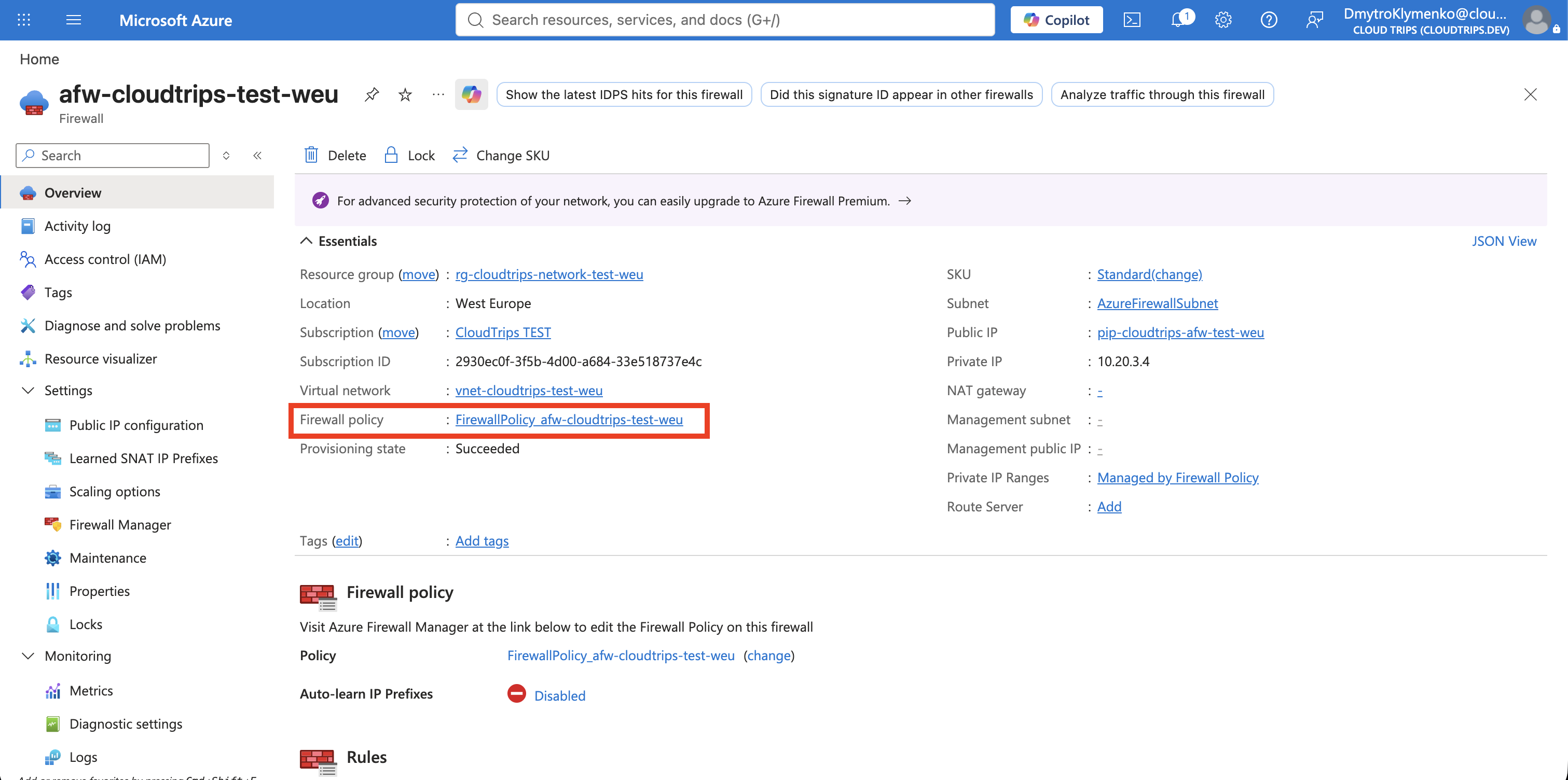
Task: Pin the firewall to dashboard
Action: pos(372,94)
